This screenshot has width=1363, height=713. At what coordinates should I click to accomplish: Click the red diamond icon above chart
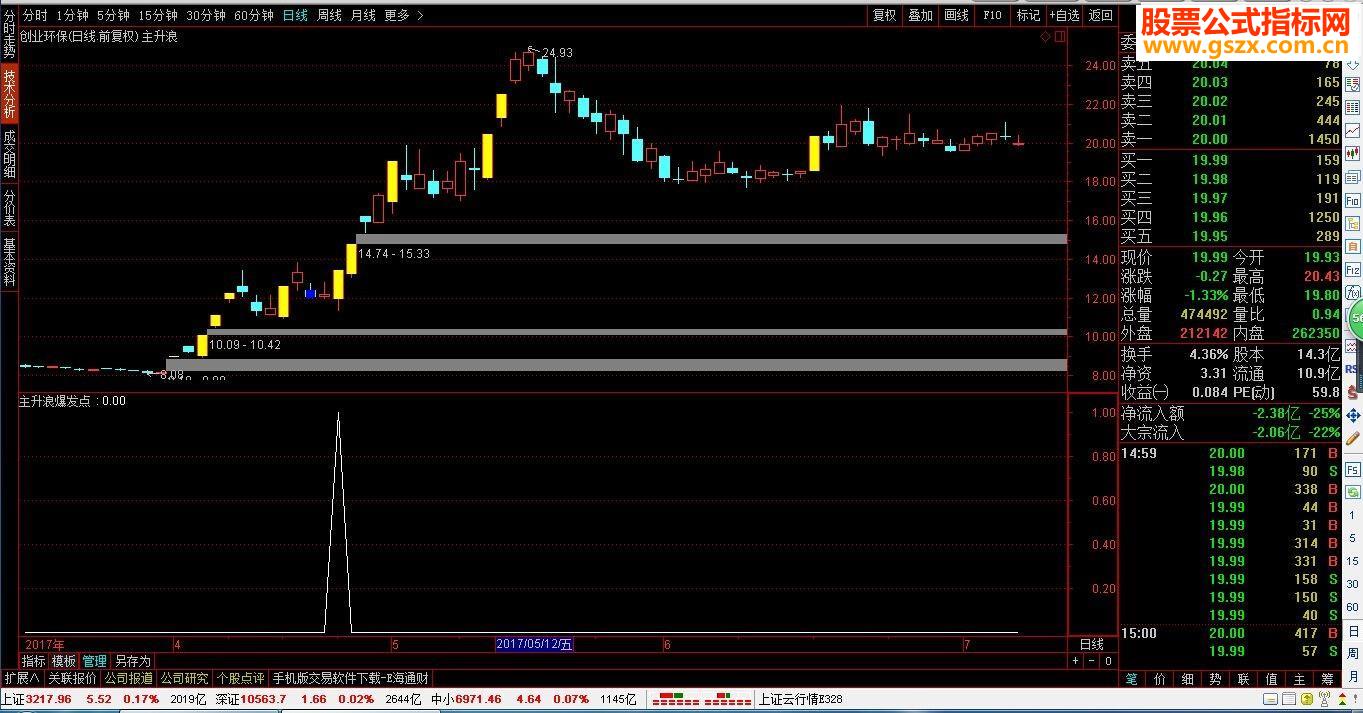pyautogui.click(x=1046, y=37)
